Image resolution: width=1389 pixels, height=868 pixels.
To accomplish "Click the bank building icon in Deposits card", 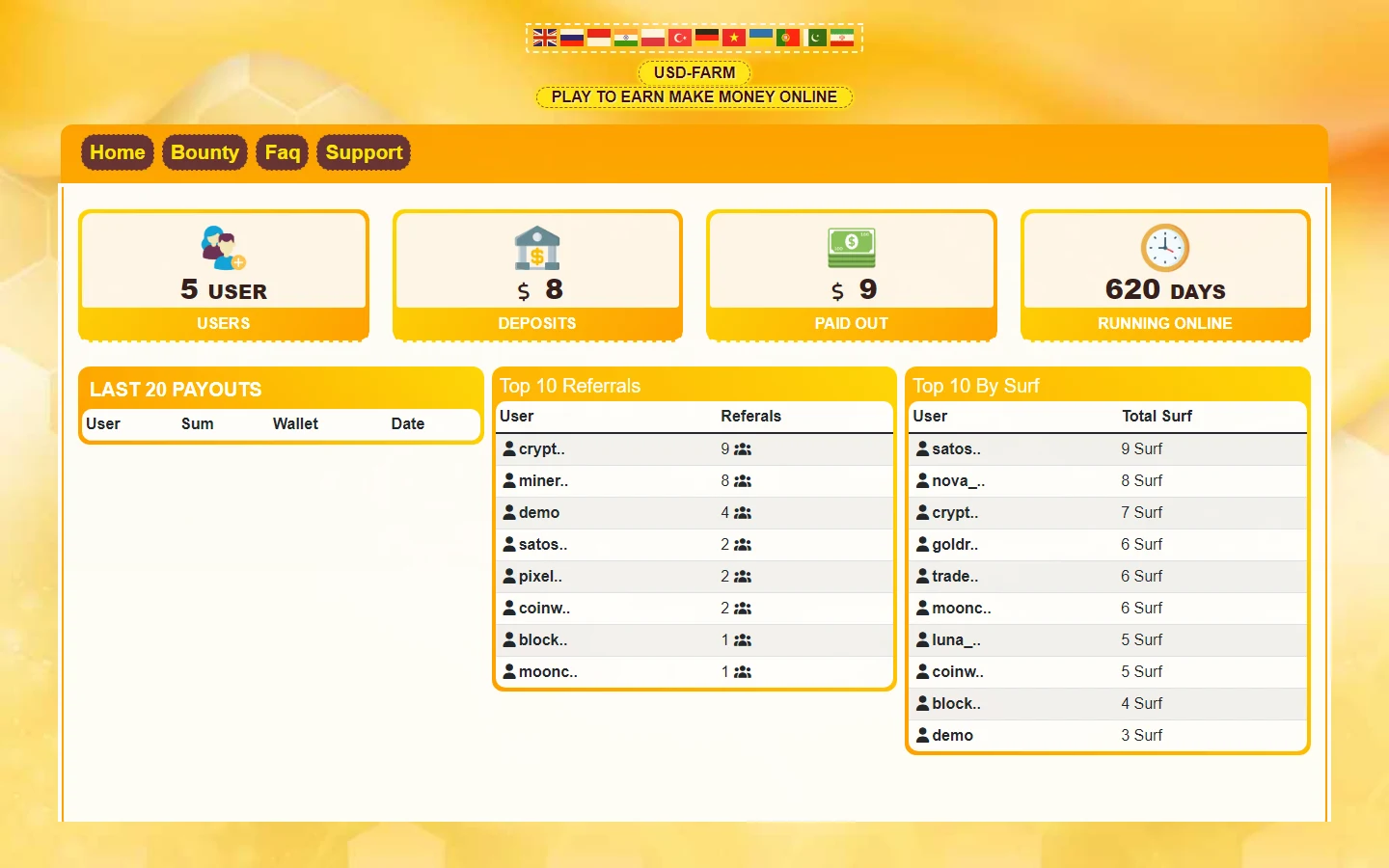I will coord(537,248).
